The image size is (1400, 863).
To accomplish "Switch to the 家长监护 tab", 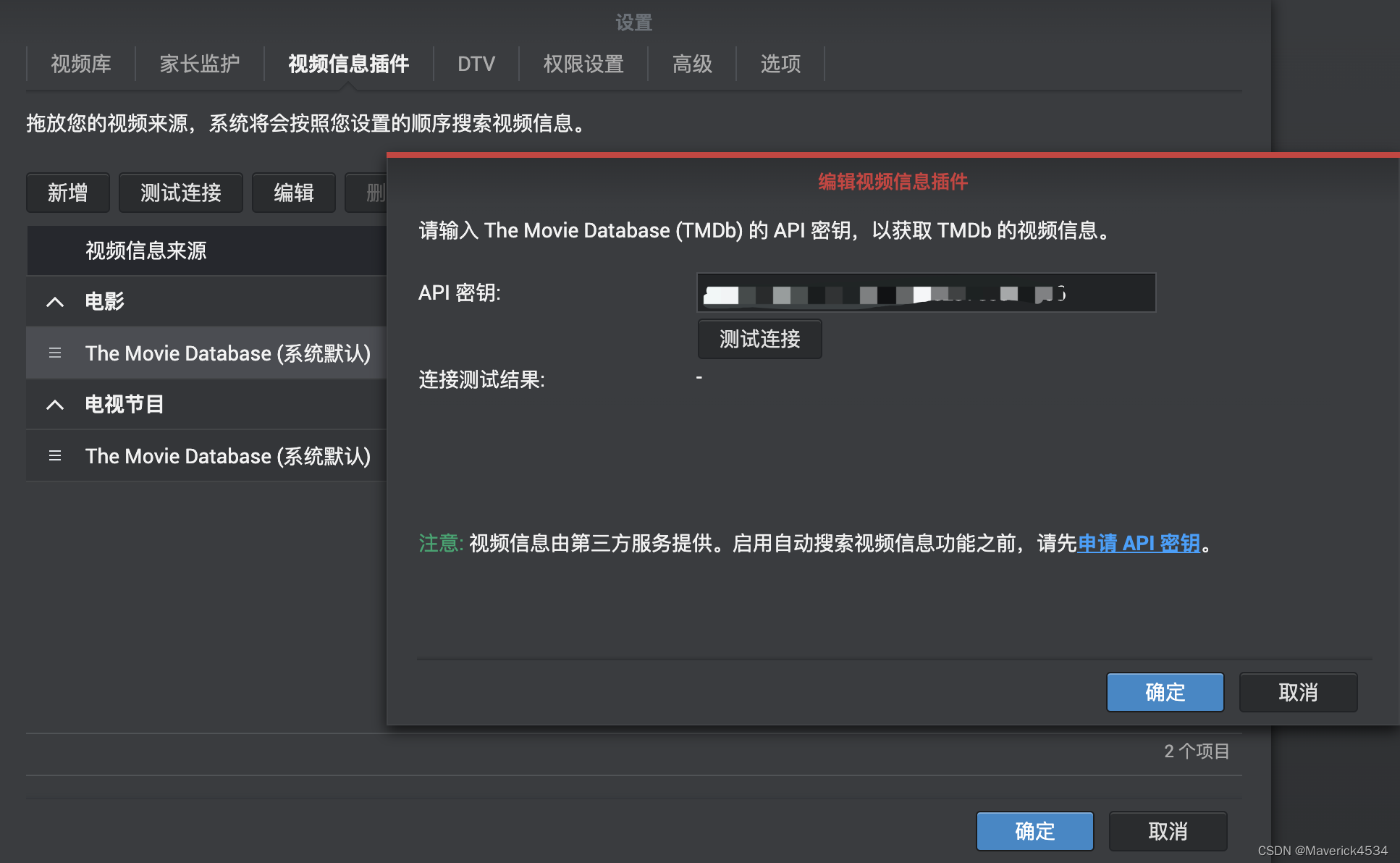I will coord(200,64).
